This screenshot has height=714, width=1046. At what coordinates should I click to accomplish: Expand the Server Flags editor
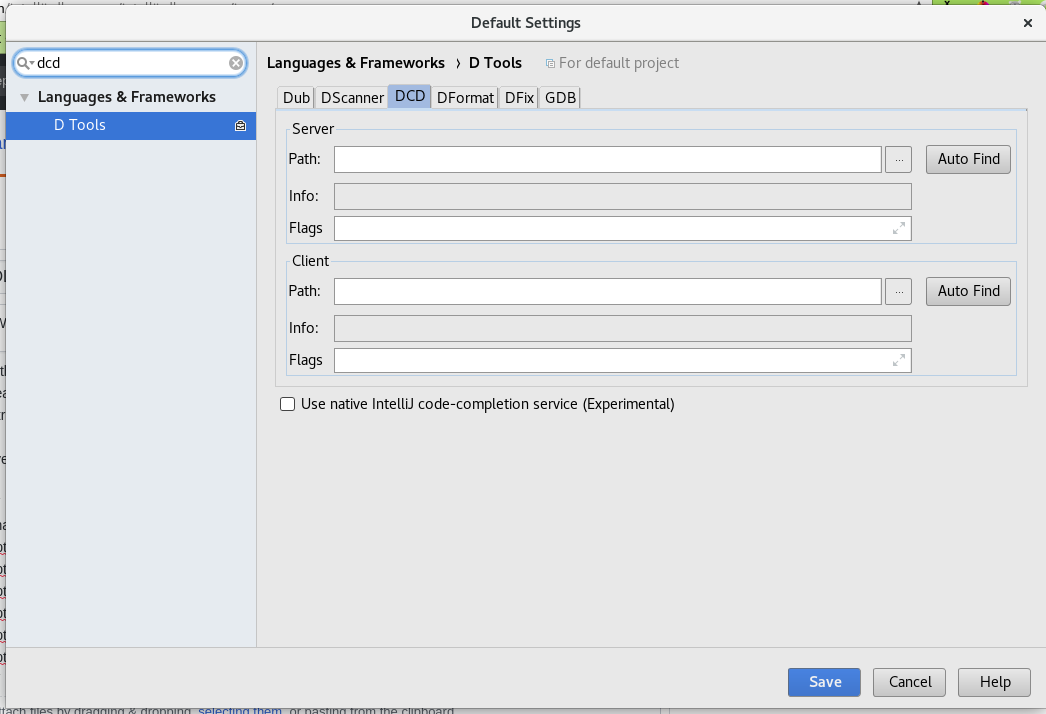point(899,228)
